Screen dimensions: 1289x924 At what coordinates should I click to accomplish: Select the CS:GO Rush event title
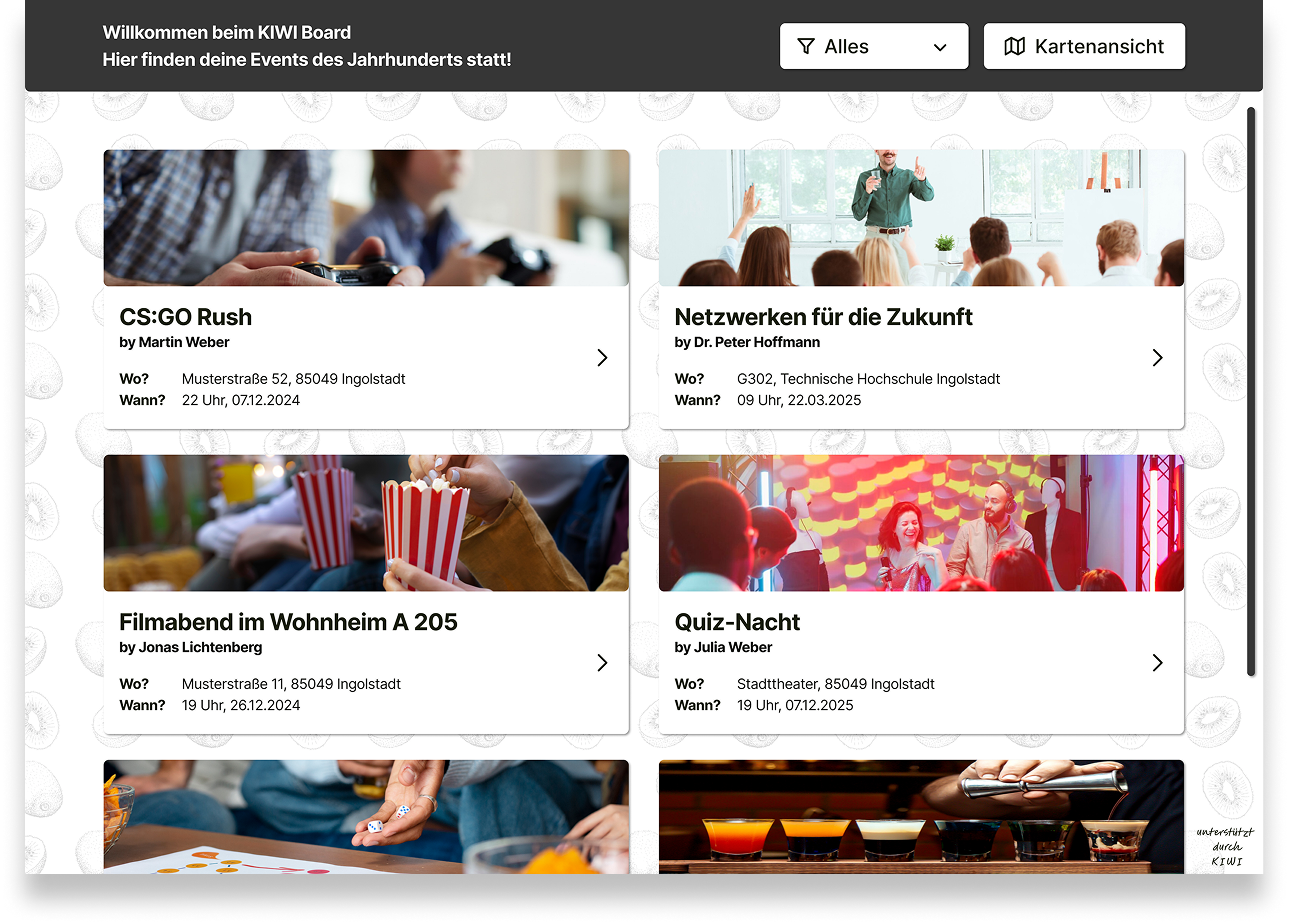[186, 317]
